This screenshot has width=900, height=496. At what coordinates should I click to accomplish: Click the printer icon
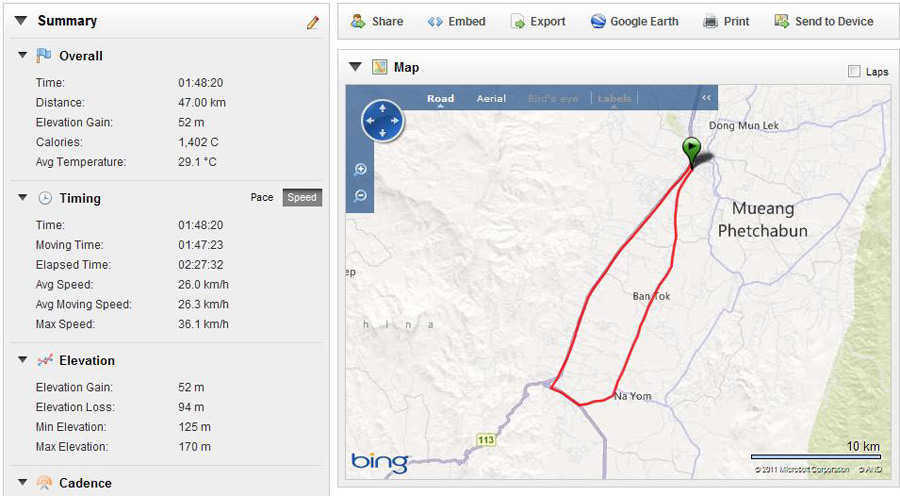pyautogui.click(x=711, y=22)
